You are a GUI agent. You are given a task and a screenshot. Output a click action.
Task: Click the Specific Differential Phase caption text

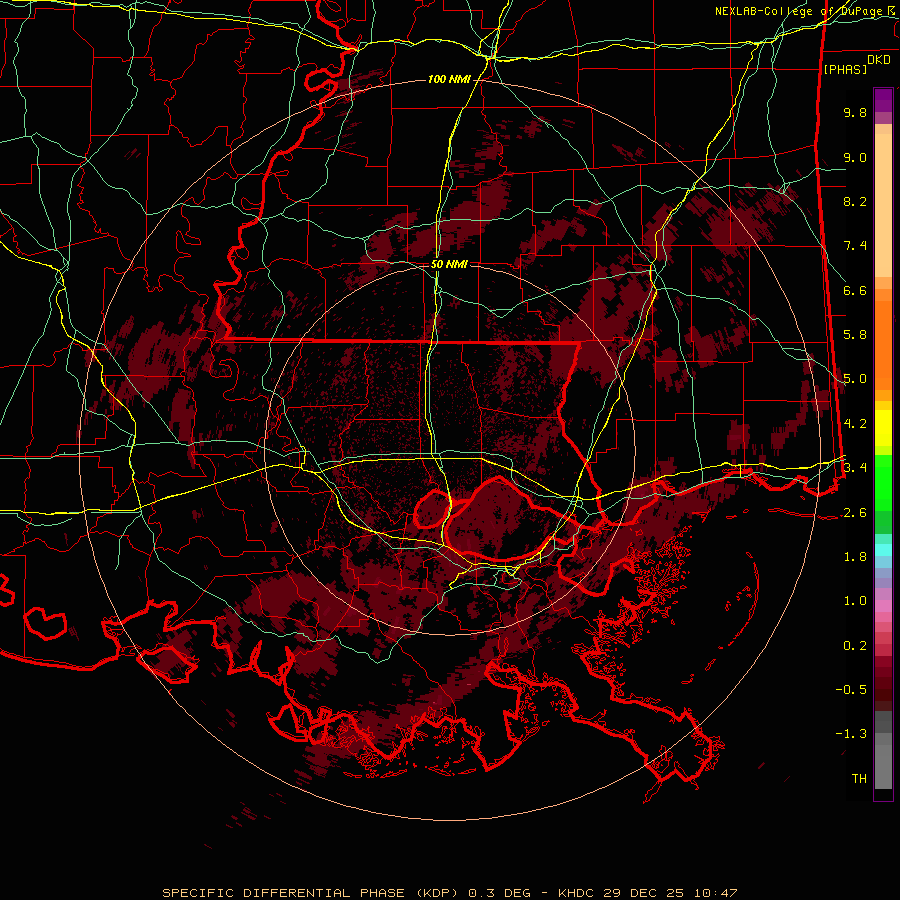pyautogui.click(x=449, y=893)
